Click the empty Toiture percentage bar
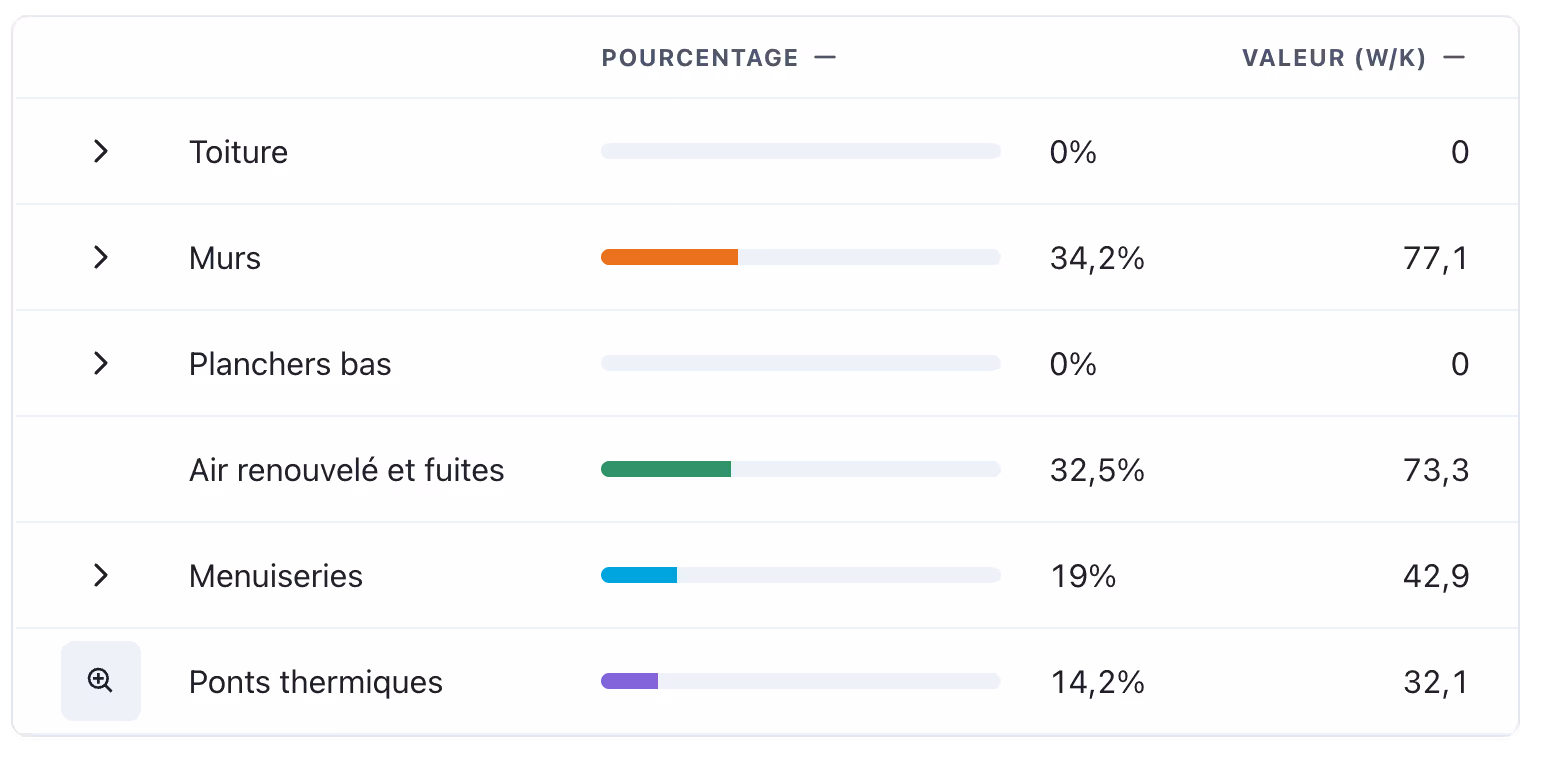The image size is (1542, 760). tap(801, 151)
